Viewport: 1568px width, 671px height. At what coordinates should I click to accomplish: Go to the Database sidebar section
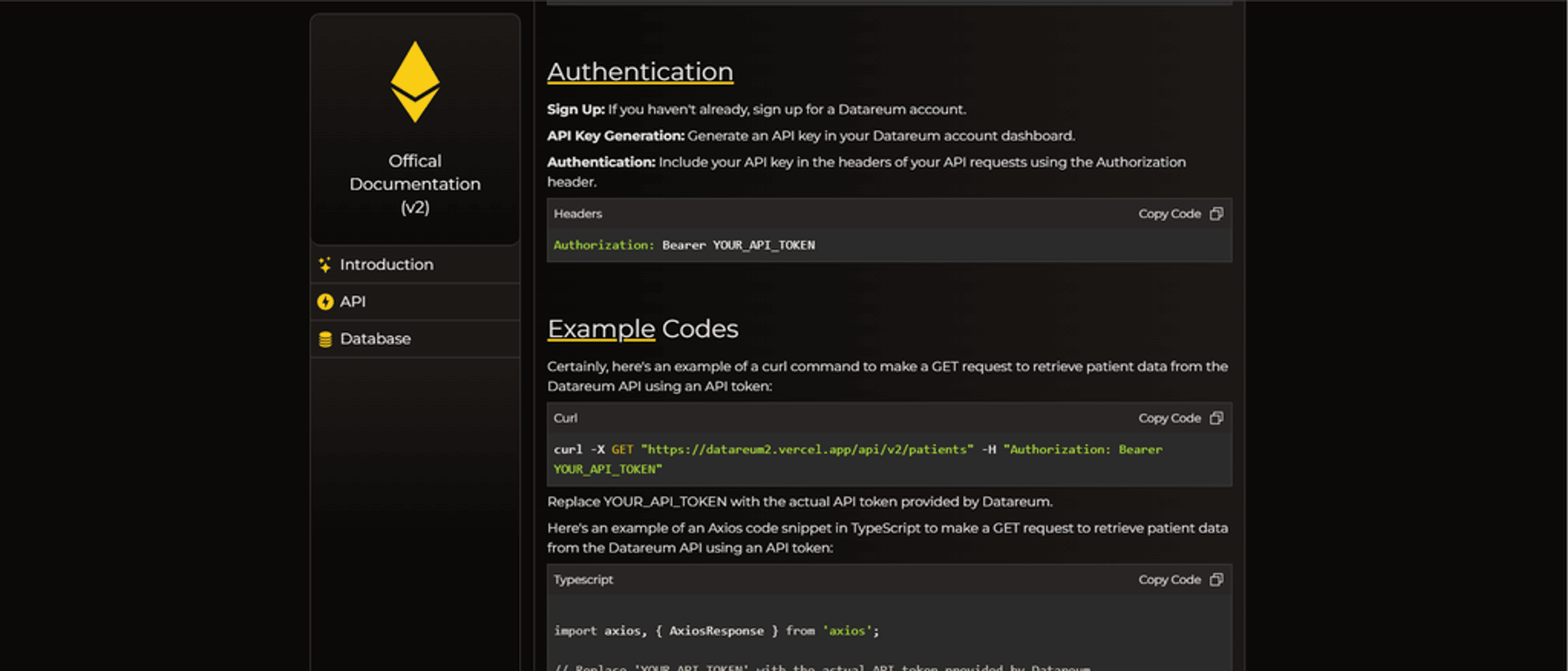415,339
